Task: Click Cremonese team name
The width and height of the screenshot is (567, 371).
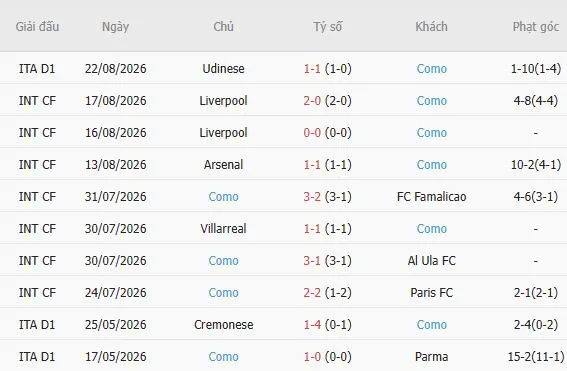Action: point(223,325)
